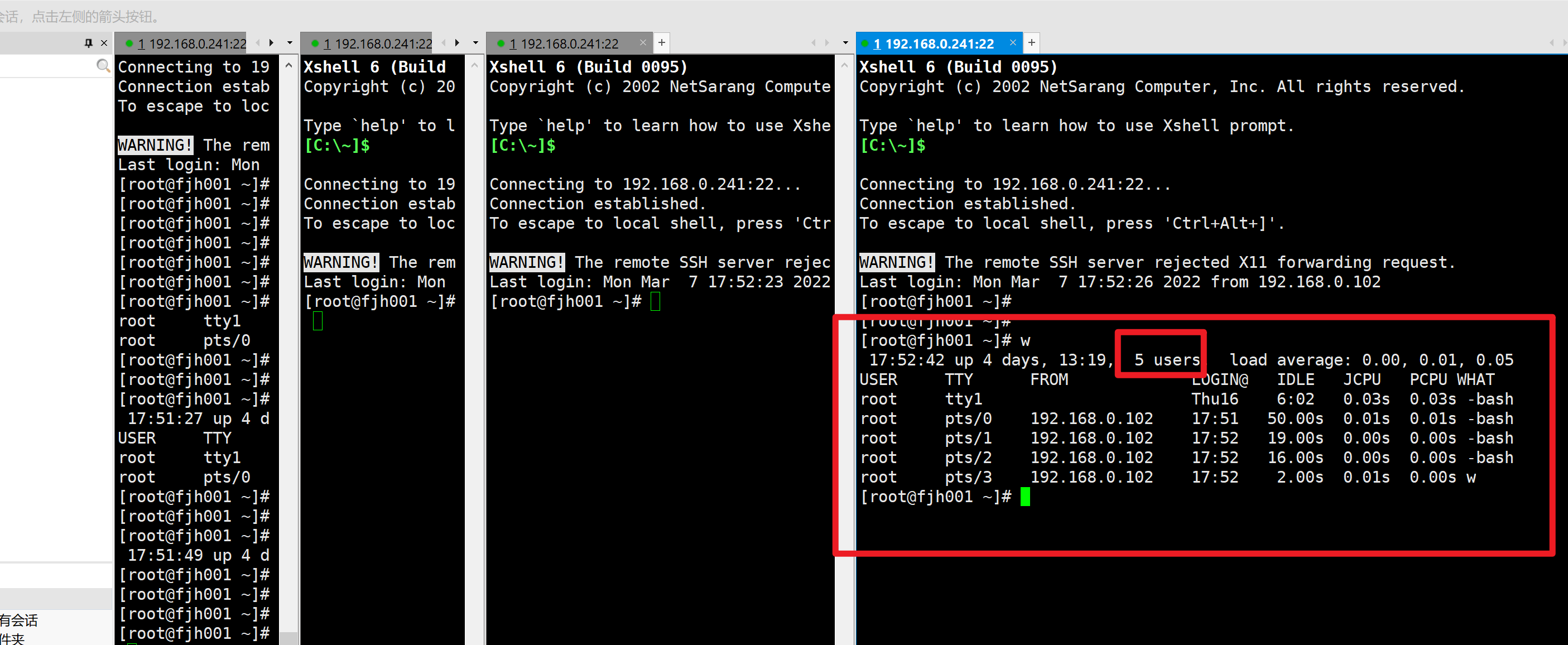Click the WARNING! label in the first pane
The width and height of the screenshot is (1568, 645).
tap(155, 145)
